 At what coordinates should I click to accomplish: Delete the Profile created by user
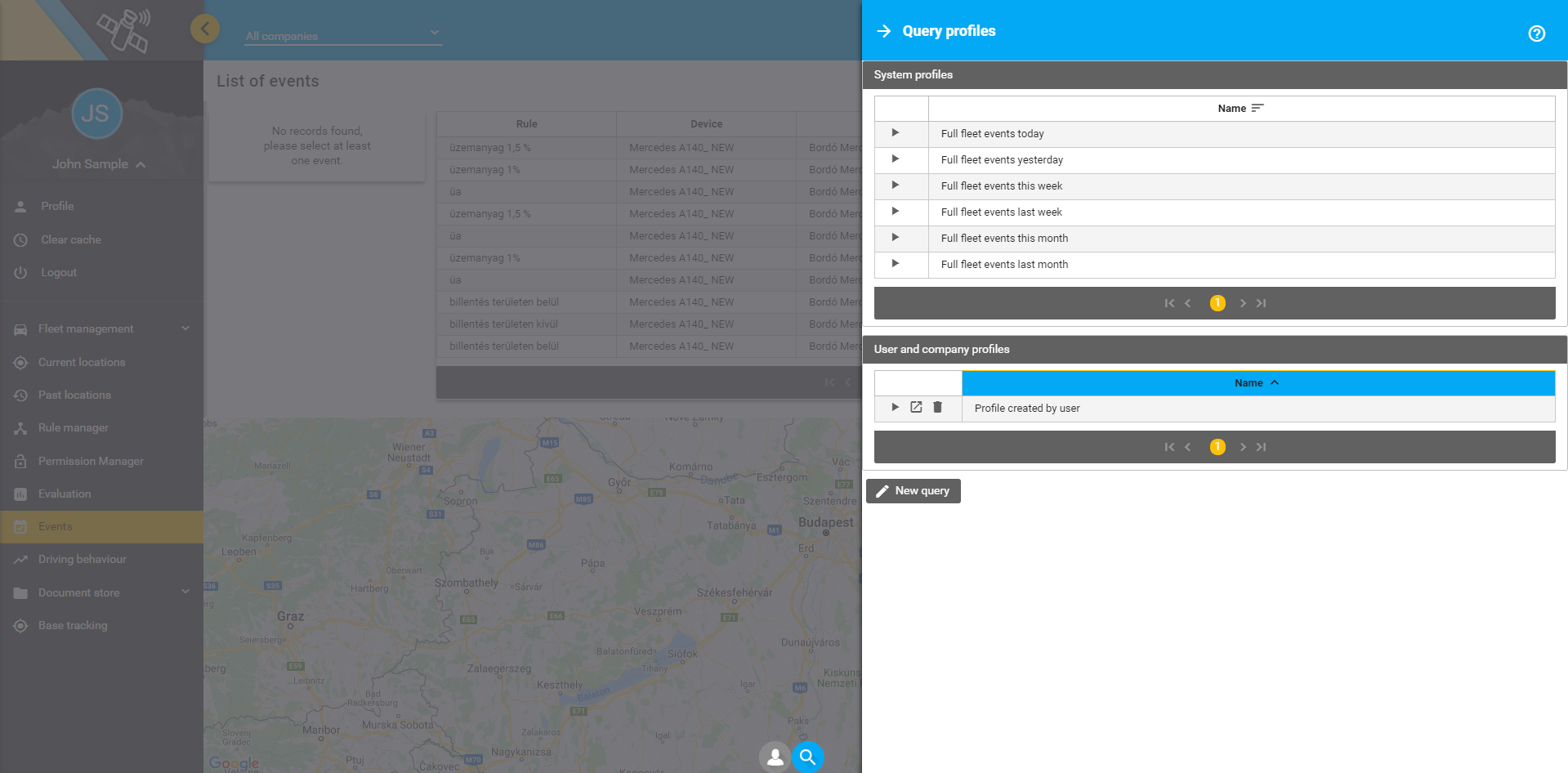point(937,407)
